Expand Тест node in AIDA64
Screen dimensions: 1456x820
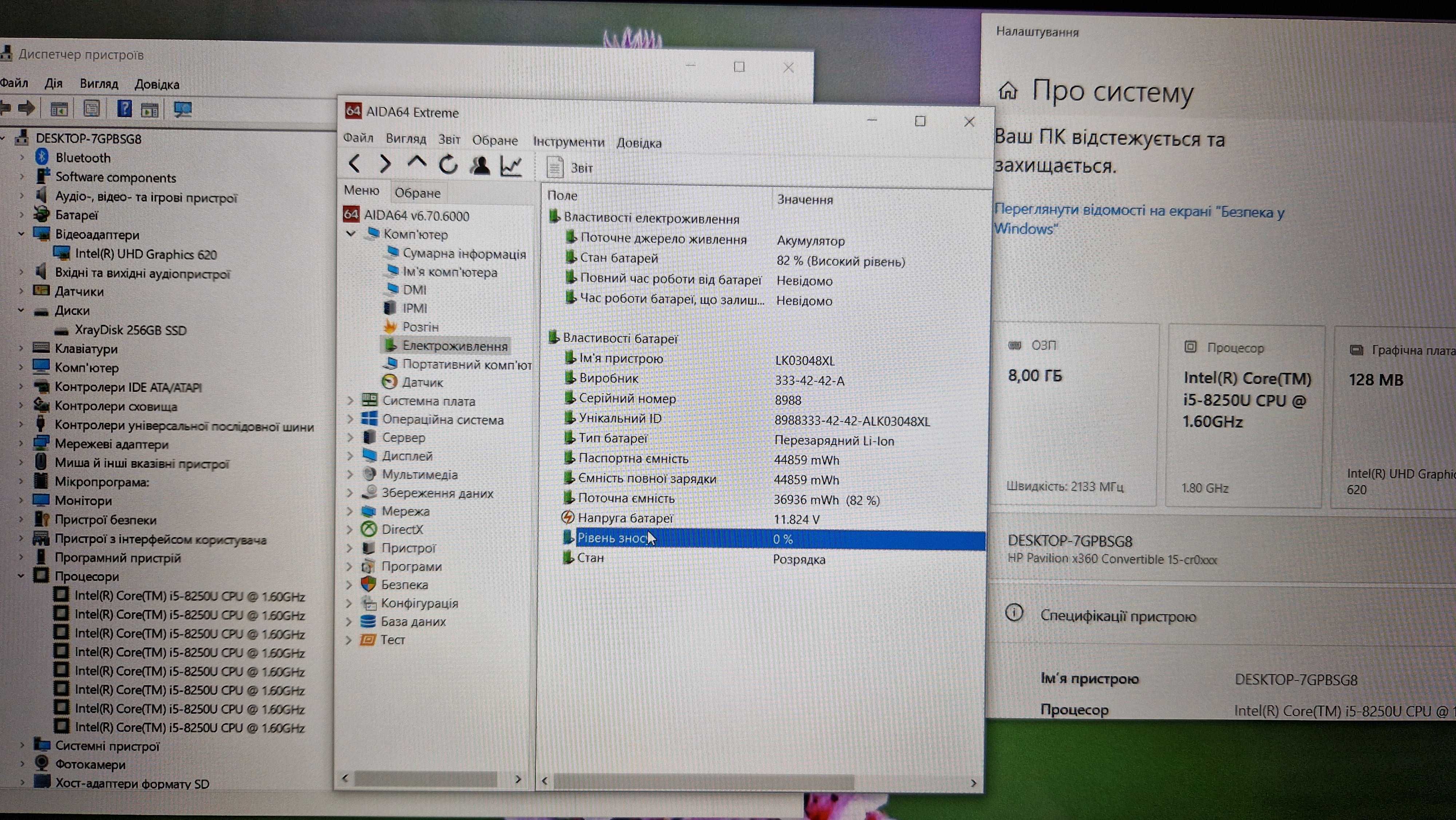349,640
